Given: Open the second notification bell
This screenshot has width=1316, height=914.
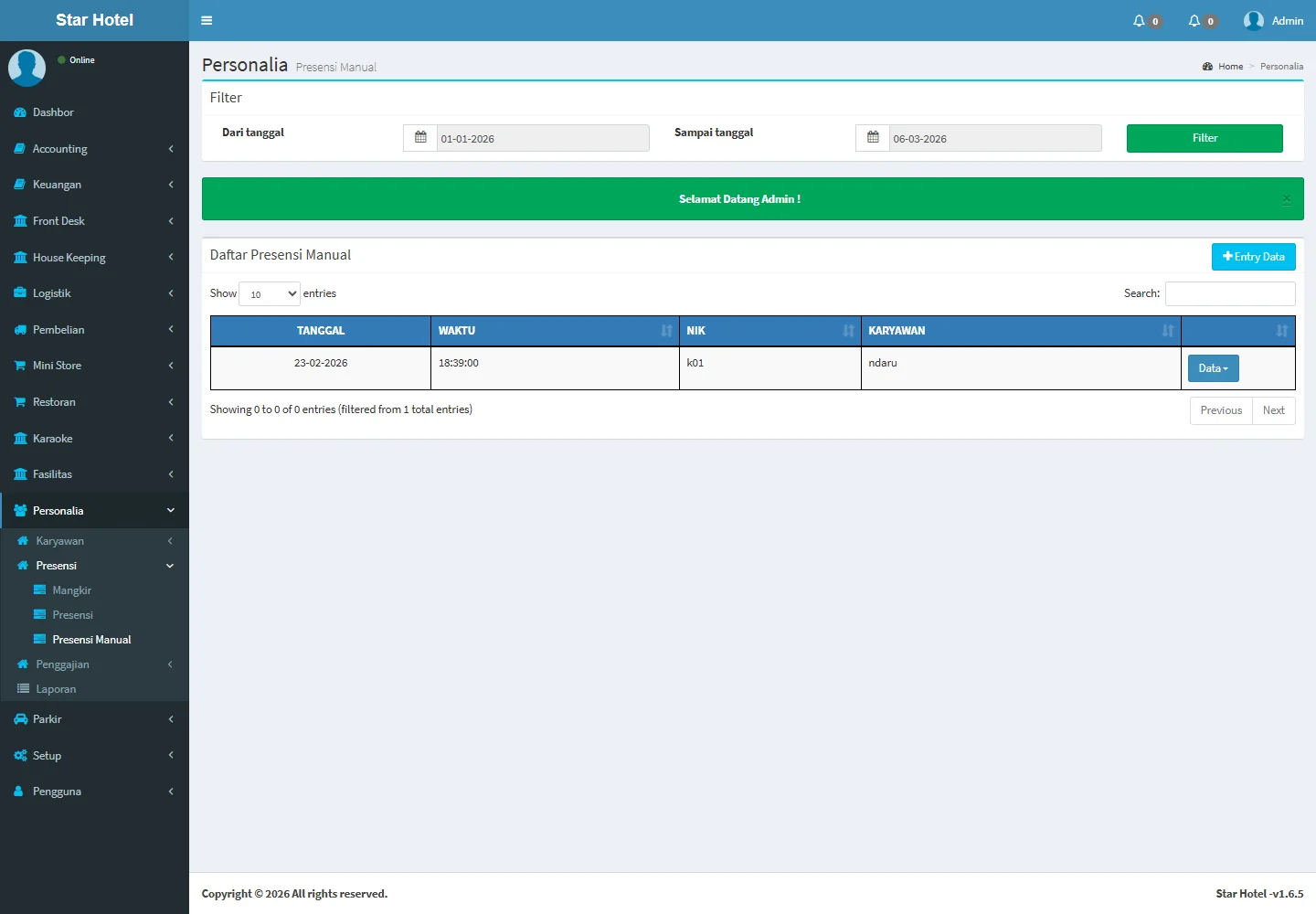Looking at the screenshot, I should tap(1194, 21).
